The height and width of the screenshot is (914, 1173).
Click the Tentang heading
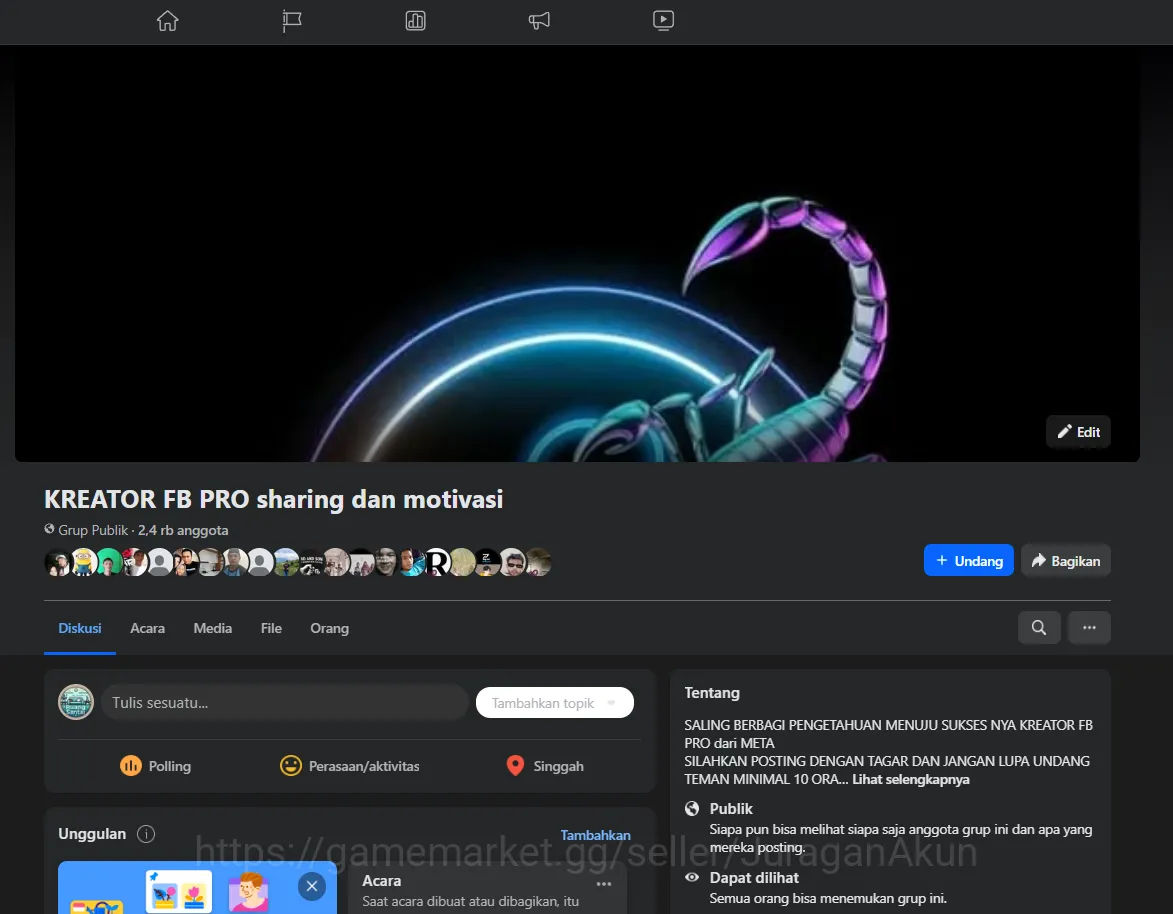712,693
